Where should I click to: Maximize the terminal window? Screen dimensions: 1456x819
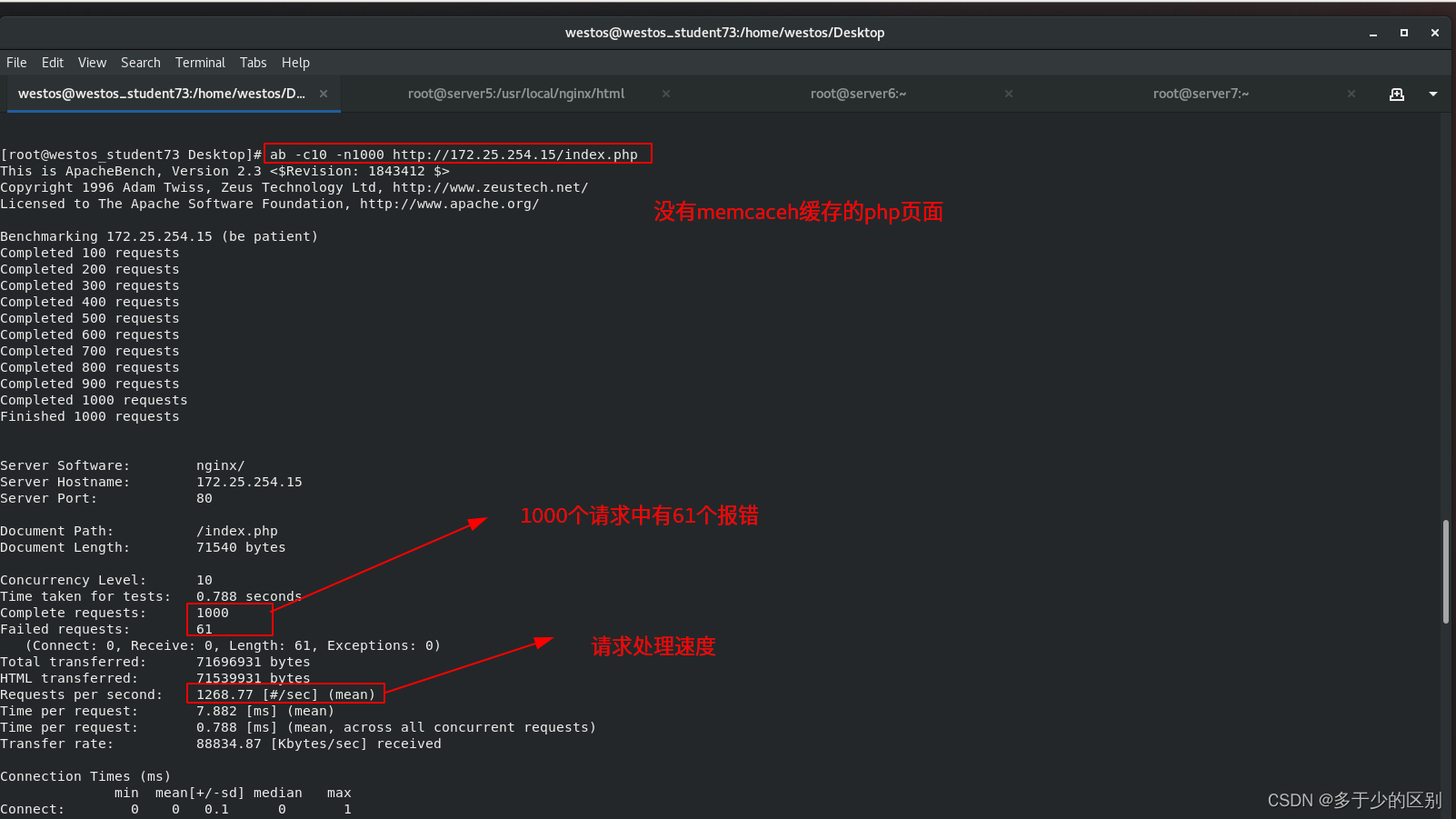(1404, 33)
